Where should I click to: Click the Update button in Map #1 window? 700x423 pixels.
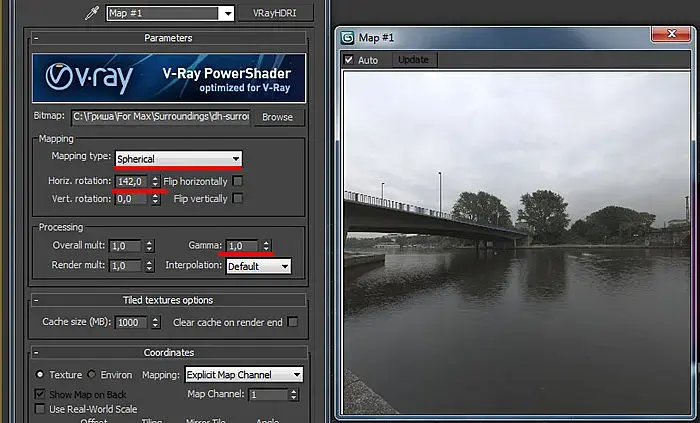[x=413, y=59]
